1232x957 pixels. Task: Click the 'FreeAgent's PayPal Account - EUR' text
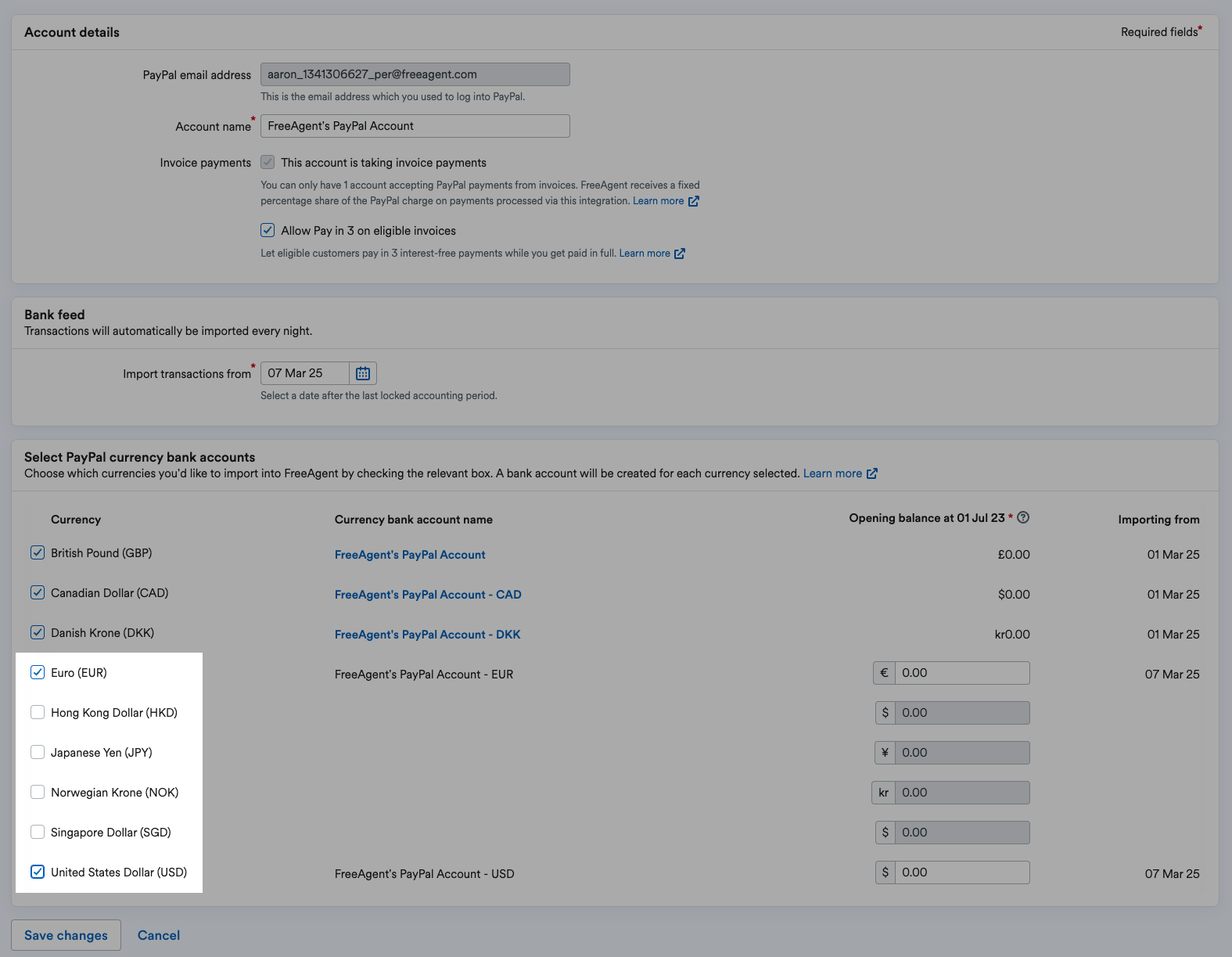pos(424,675)
